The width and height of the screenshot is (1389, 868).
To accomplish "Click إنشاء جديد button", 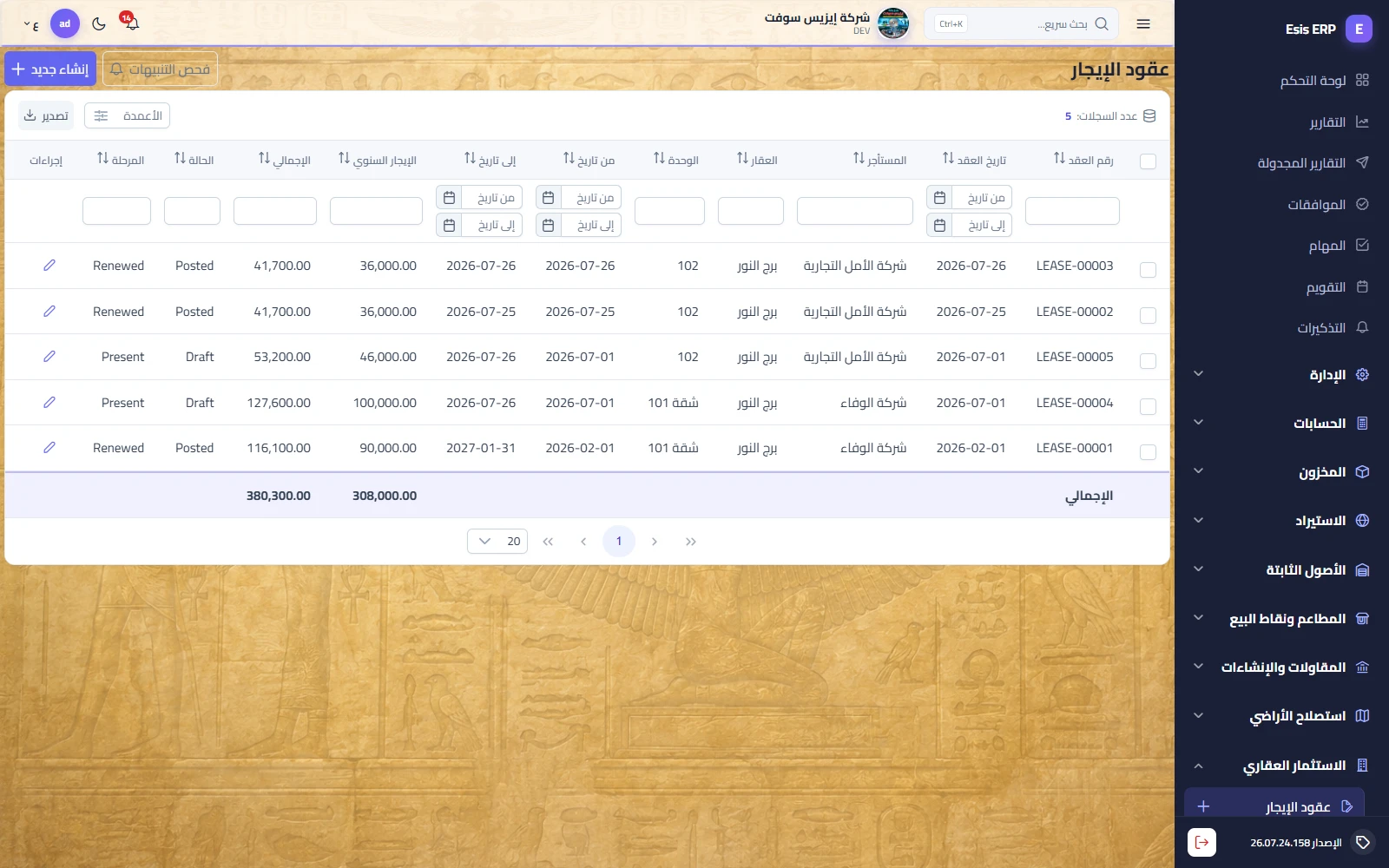I will (x=50, y=69).
